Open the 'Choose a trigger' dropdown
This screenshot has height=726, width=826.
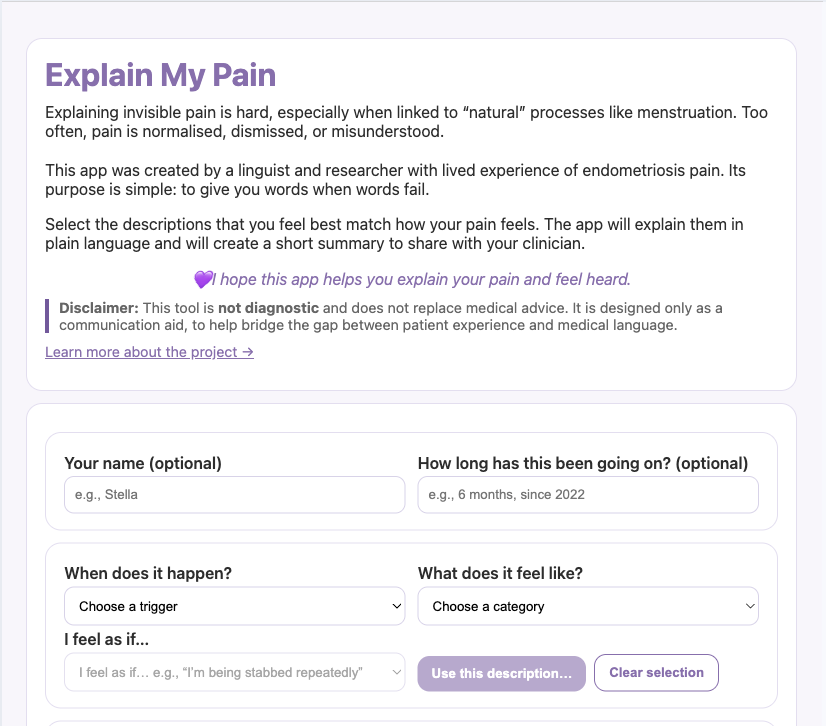tap(234, 606)
